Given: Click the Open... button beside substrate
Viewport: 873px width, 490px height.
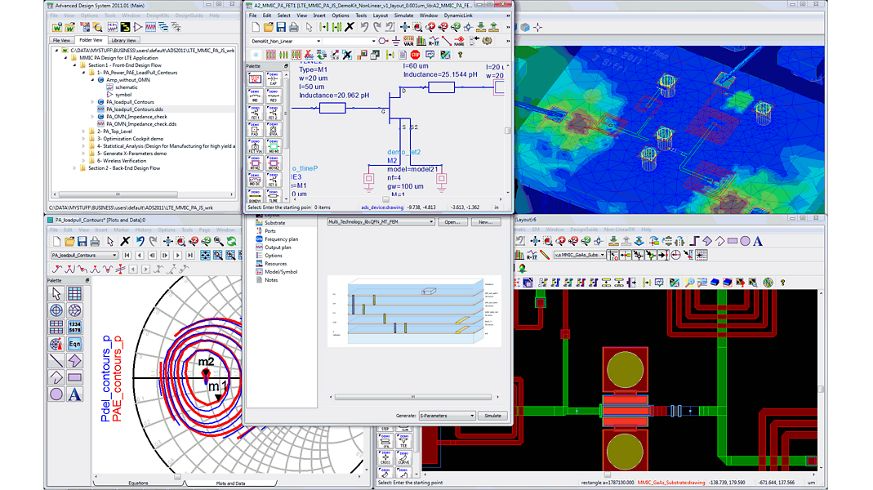Looking at the screenshot, I should click(x=451, y=222).
